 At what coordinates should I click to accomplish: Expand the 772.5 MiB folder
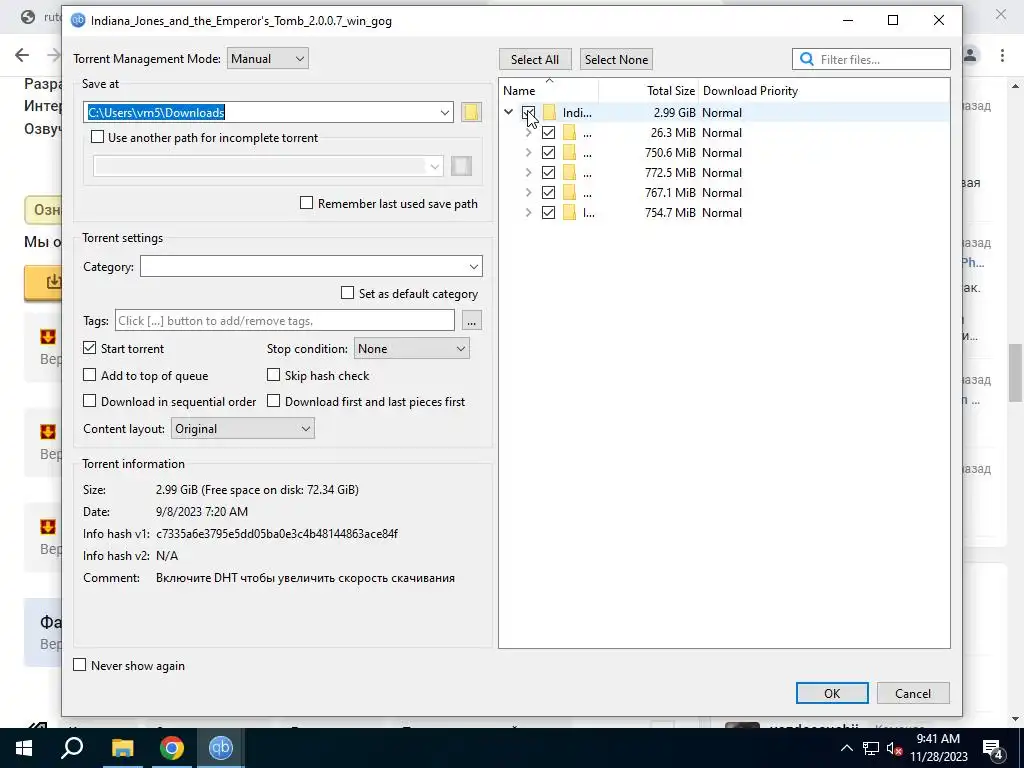tap(528, 172)
